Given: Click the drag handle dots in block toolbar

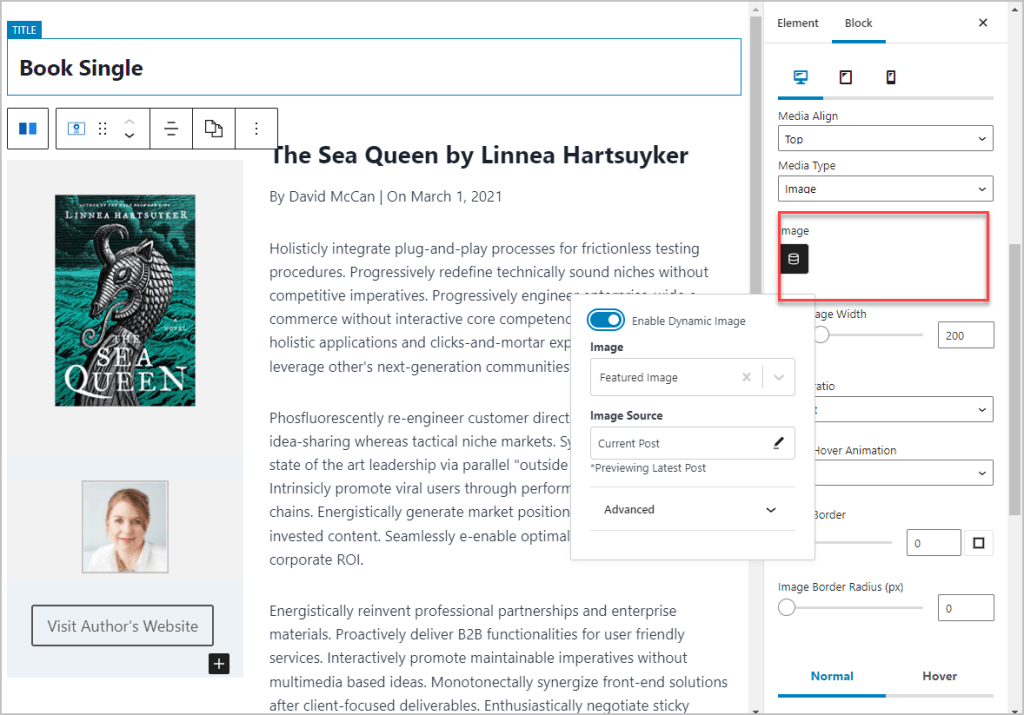Looking at the screenshot, I should click(x=102, y=129).
